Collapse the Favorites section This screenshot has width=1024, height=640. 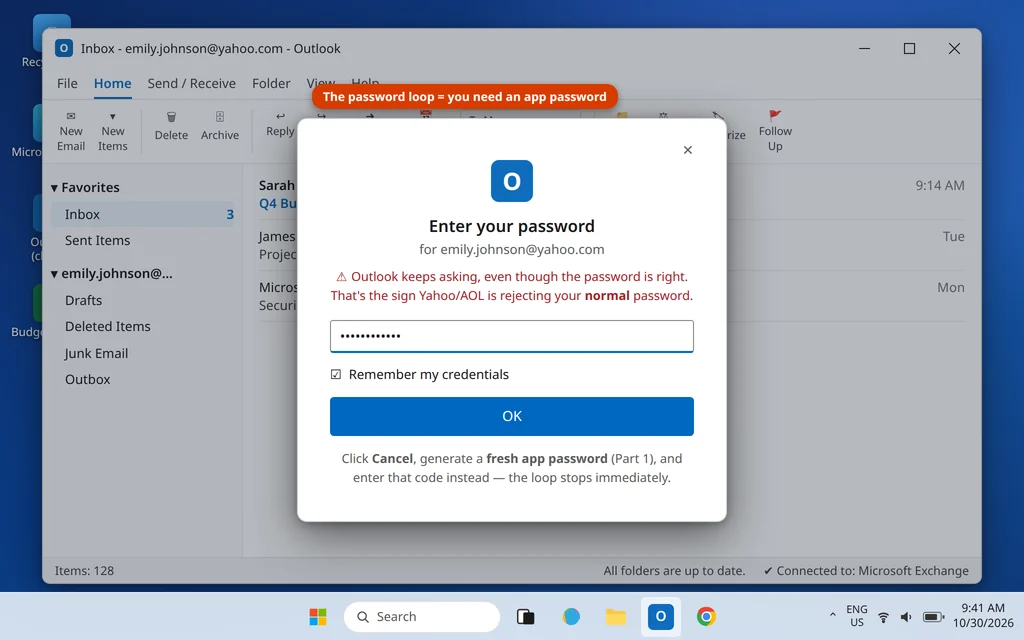pos(54,188)
